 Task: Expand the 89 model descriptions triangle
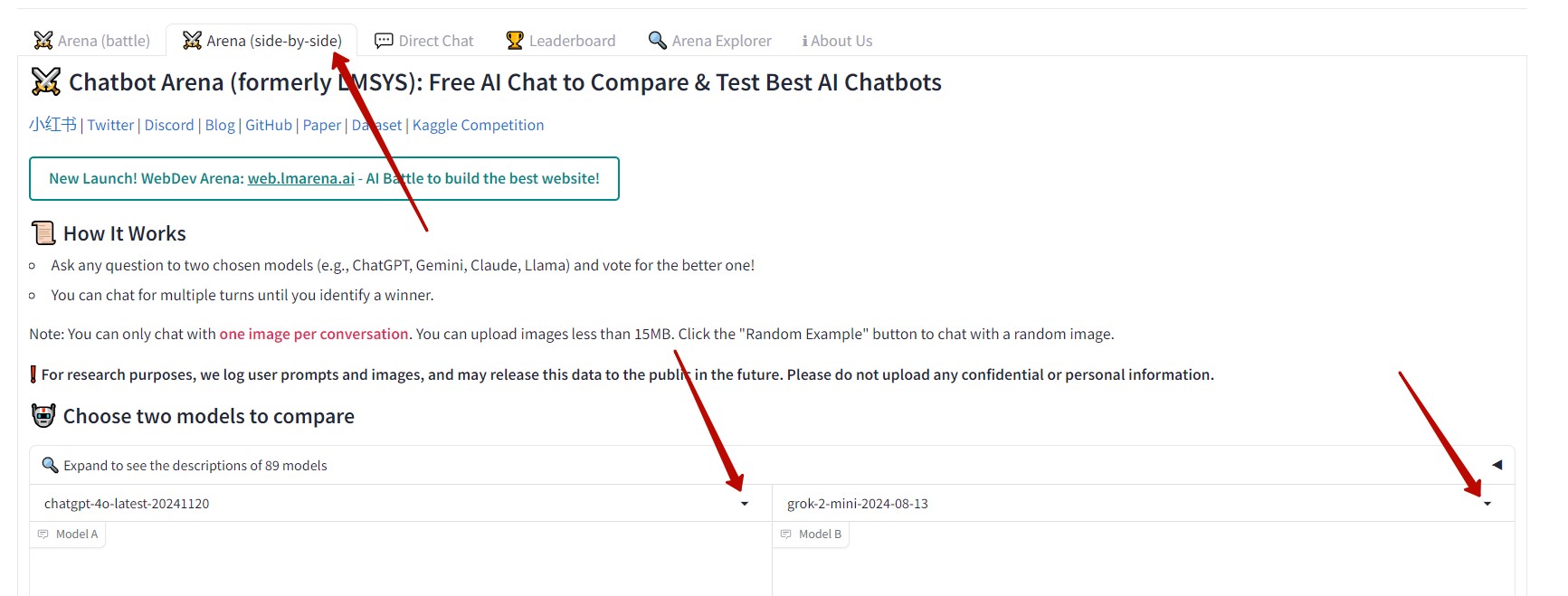(1497, 465)
